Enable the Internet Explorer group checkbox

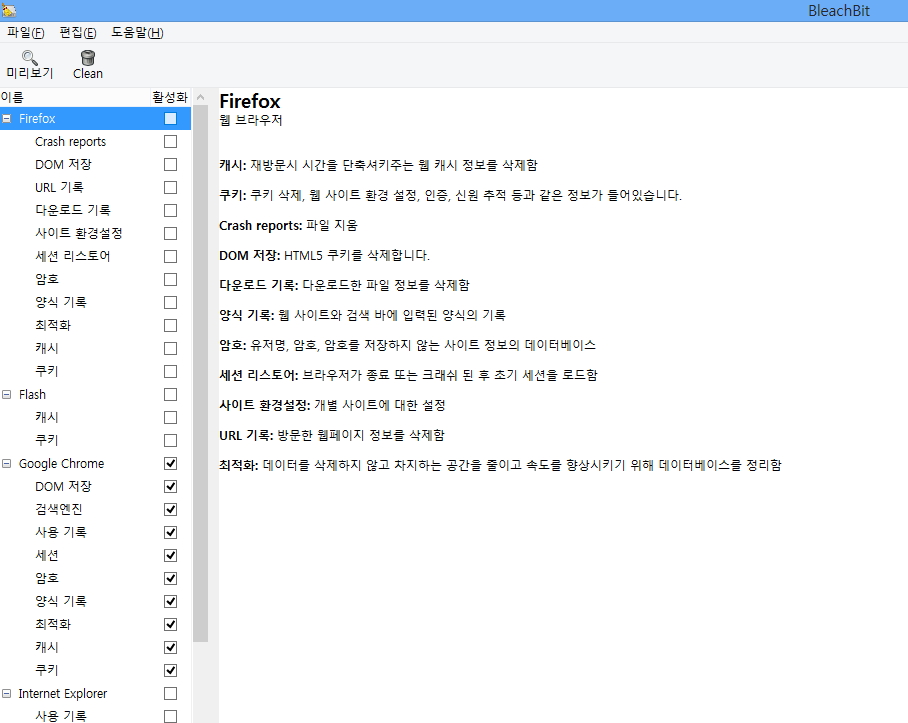(170, 693)
